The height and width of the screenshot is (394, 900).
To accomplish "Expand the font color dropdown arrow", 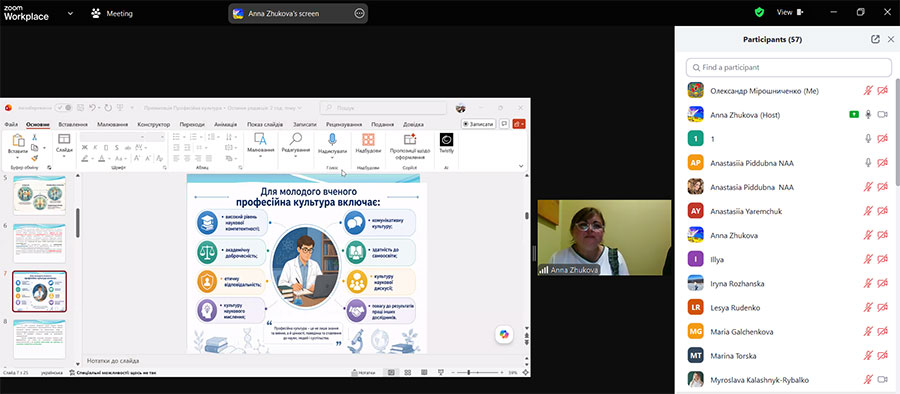I will [x=110, y=159].
